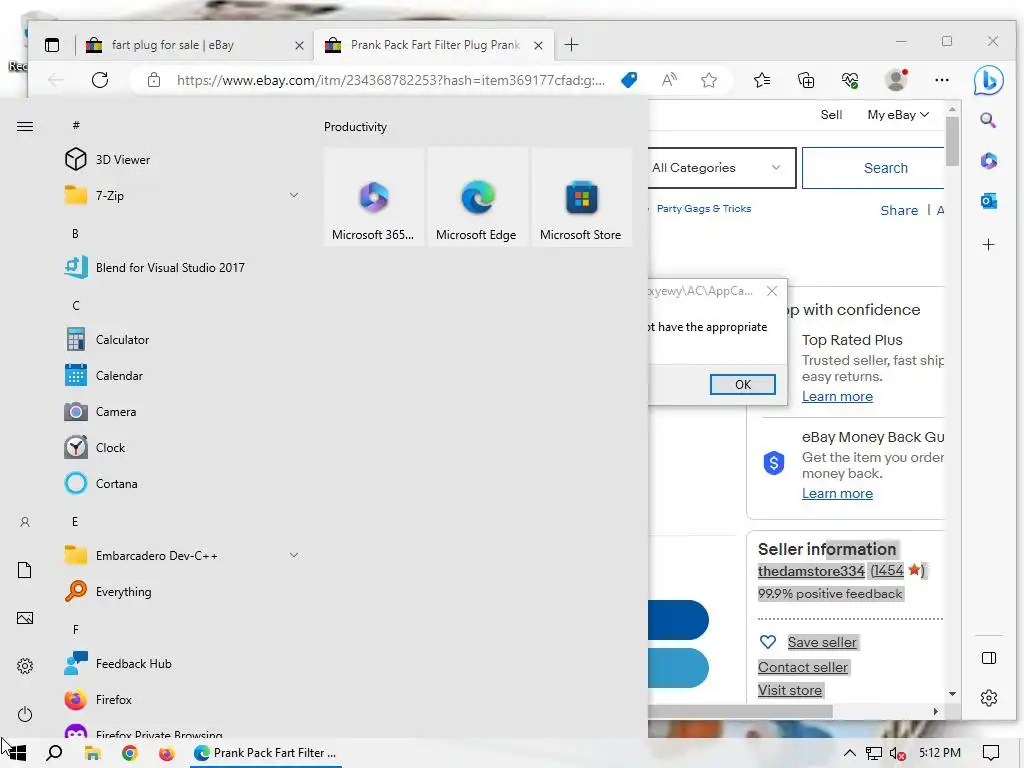Click the eBay URL address bar

coord(391,80)
